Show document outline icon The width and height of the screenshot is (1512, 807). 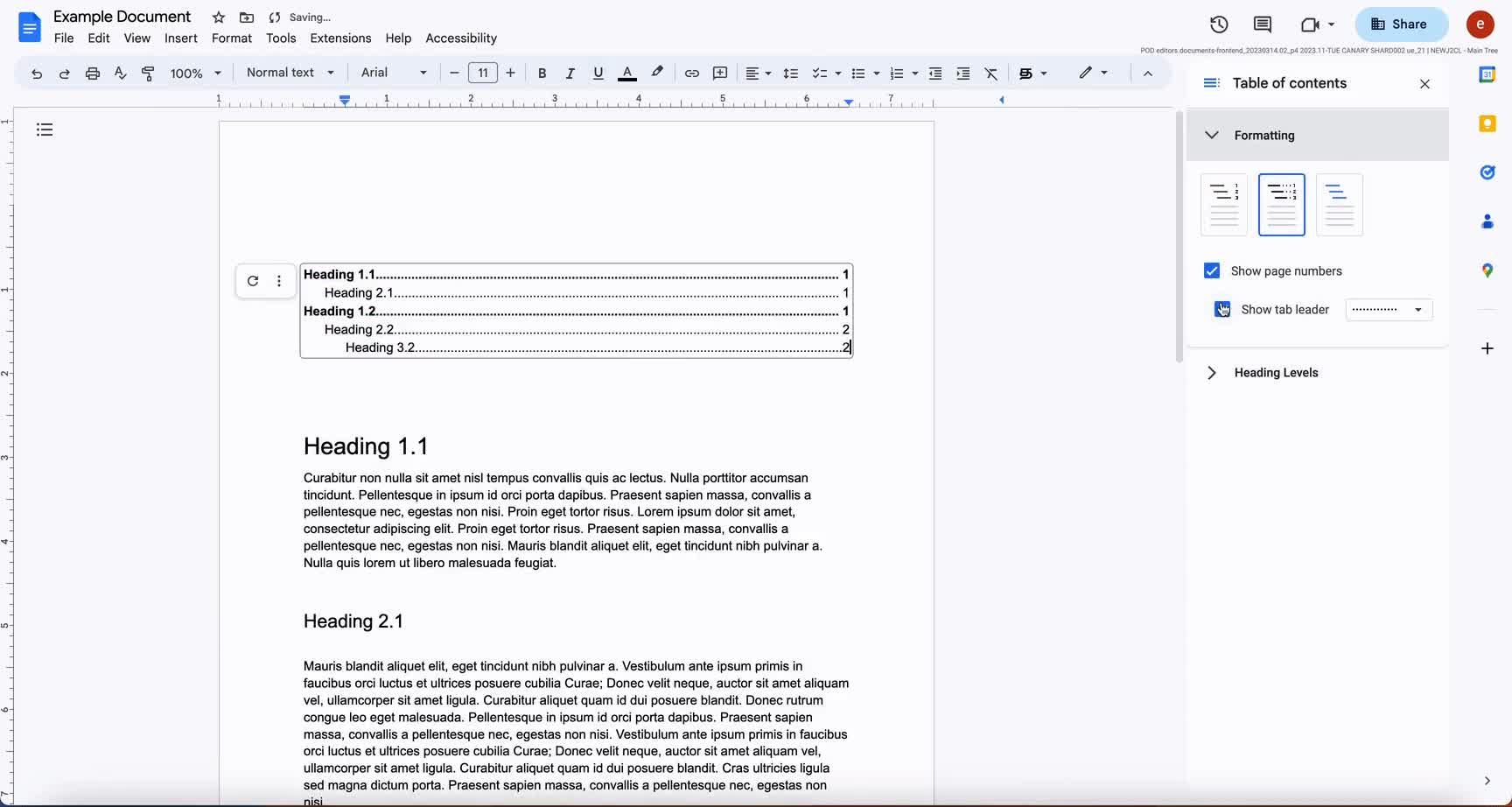pyautogui.click(x=45, y=130)
